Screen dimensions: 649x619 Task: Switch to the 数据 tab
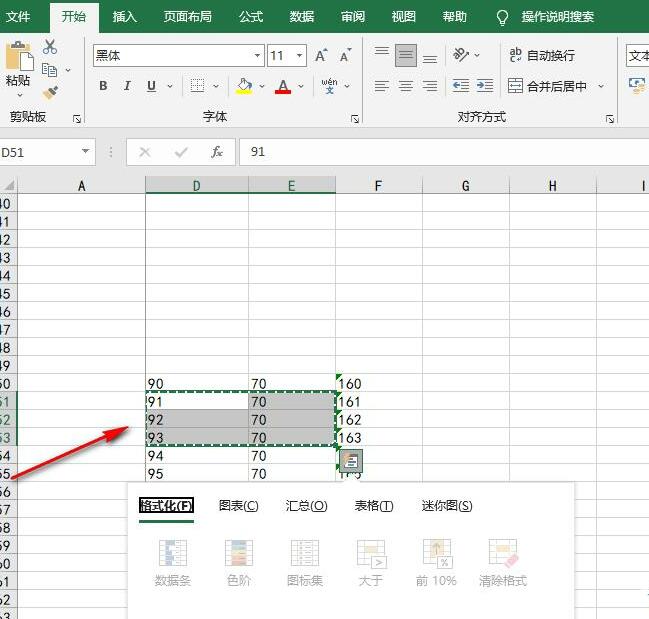pos(302,17)
